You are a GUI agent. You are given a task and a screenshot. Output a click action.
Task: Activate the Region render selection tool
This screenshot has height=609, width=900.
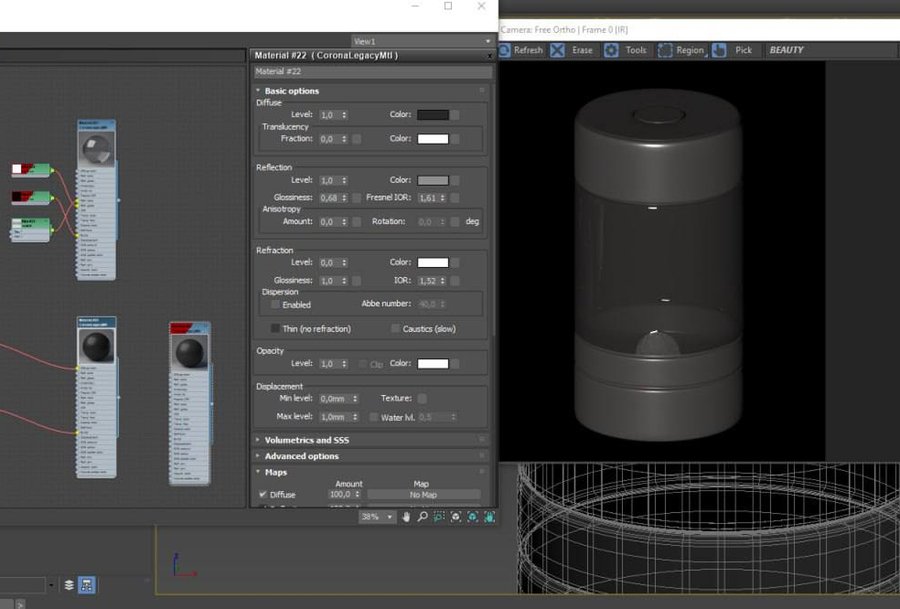[681, 51]
